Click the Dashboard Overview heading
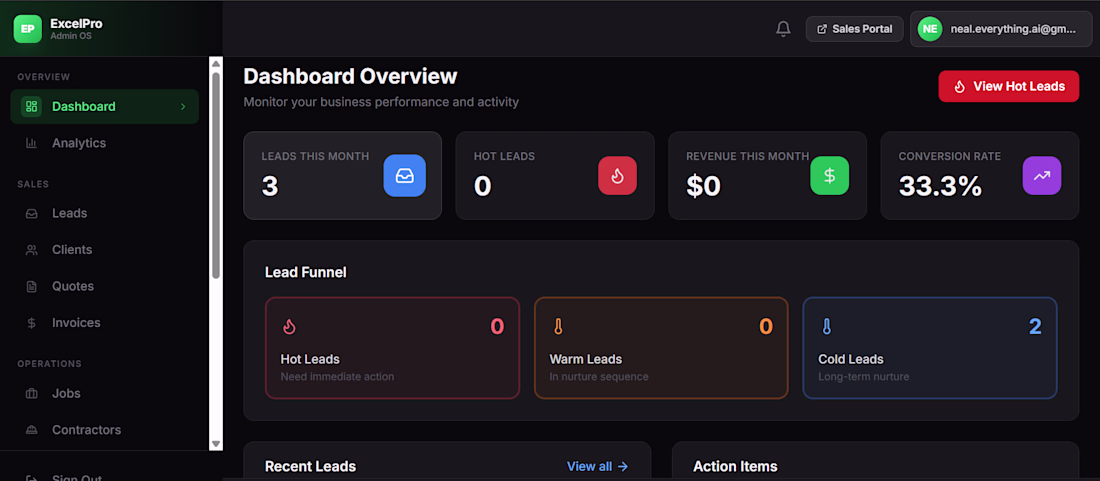The image size is (1100, 481). tap(350, 76)
